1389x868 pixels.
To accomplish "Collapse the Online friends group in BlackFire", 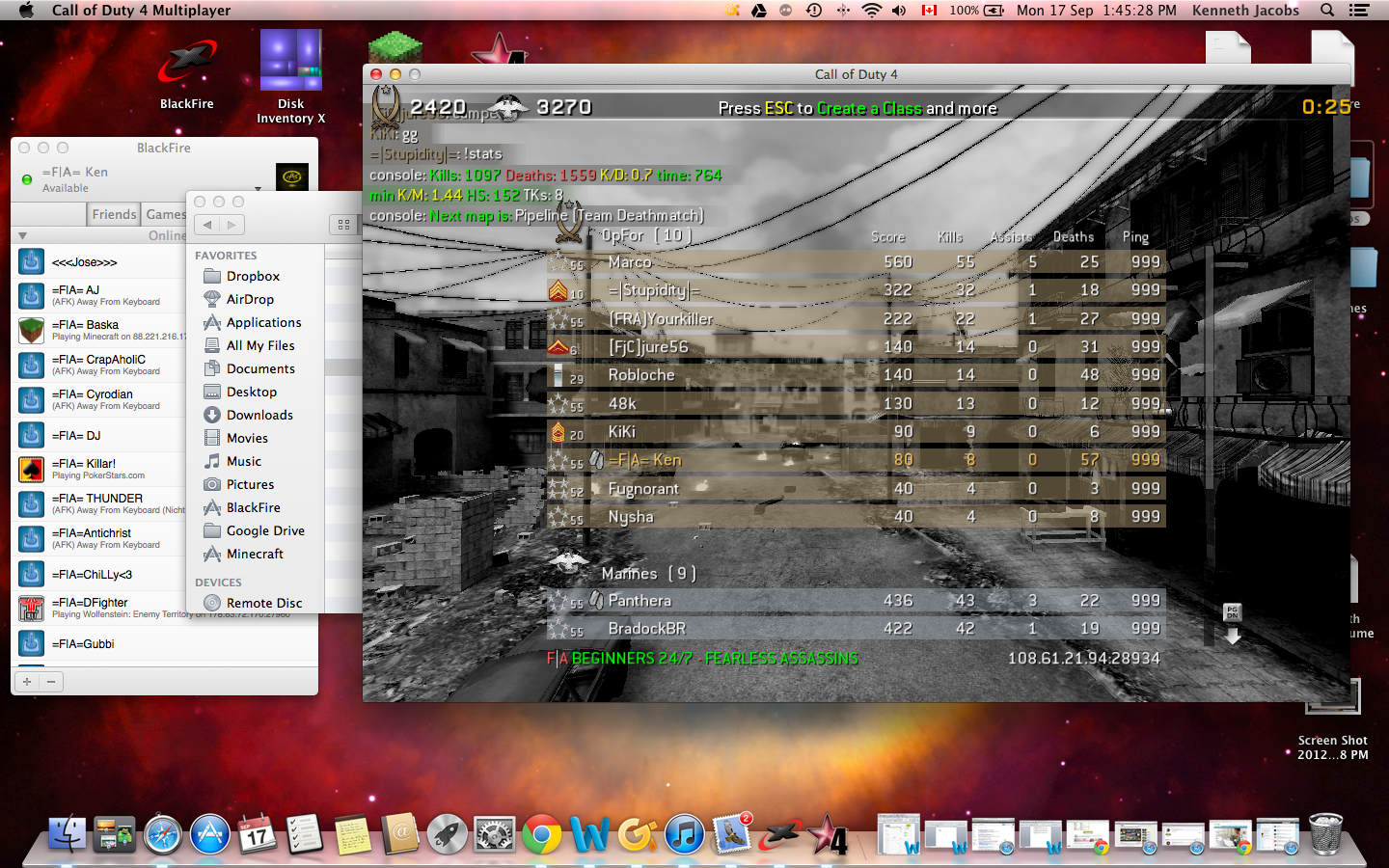I will [x=22, y=236].
